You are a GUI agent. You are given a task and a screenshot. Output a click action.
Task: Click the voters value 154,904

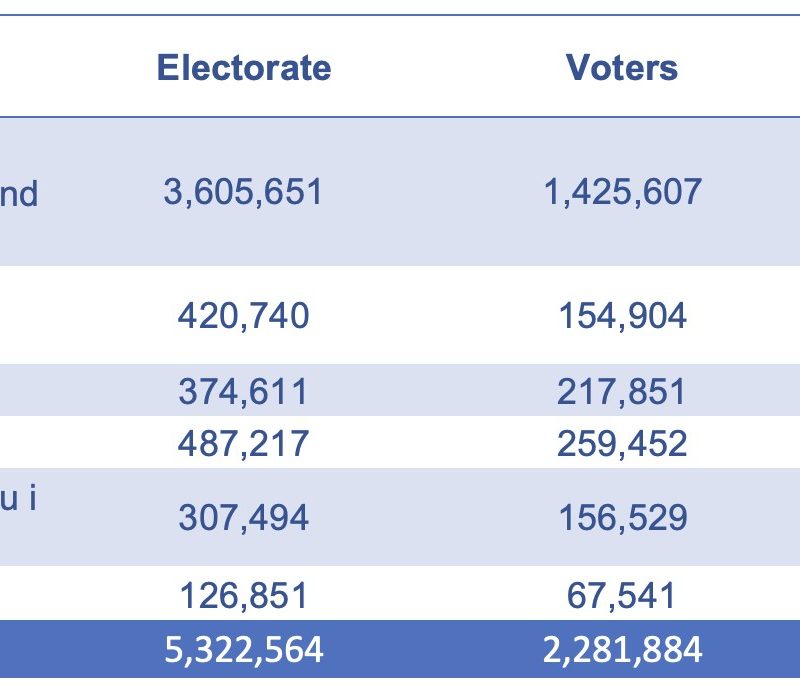622,316
